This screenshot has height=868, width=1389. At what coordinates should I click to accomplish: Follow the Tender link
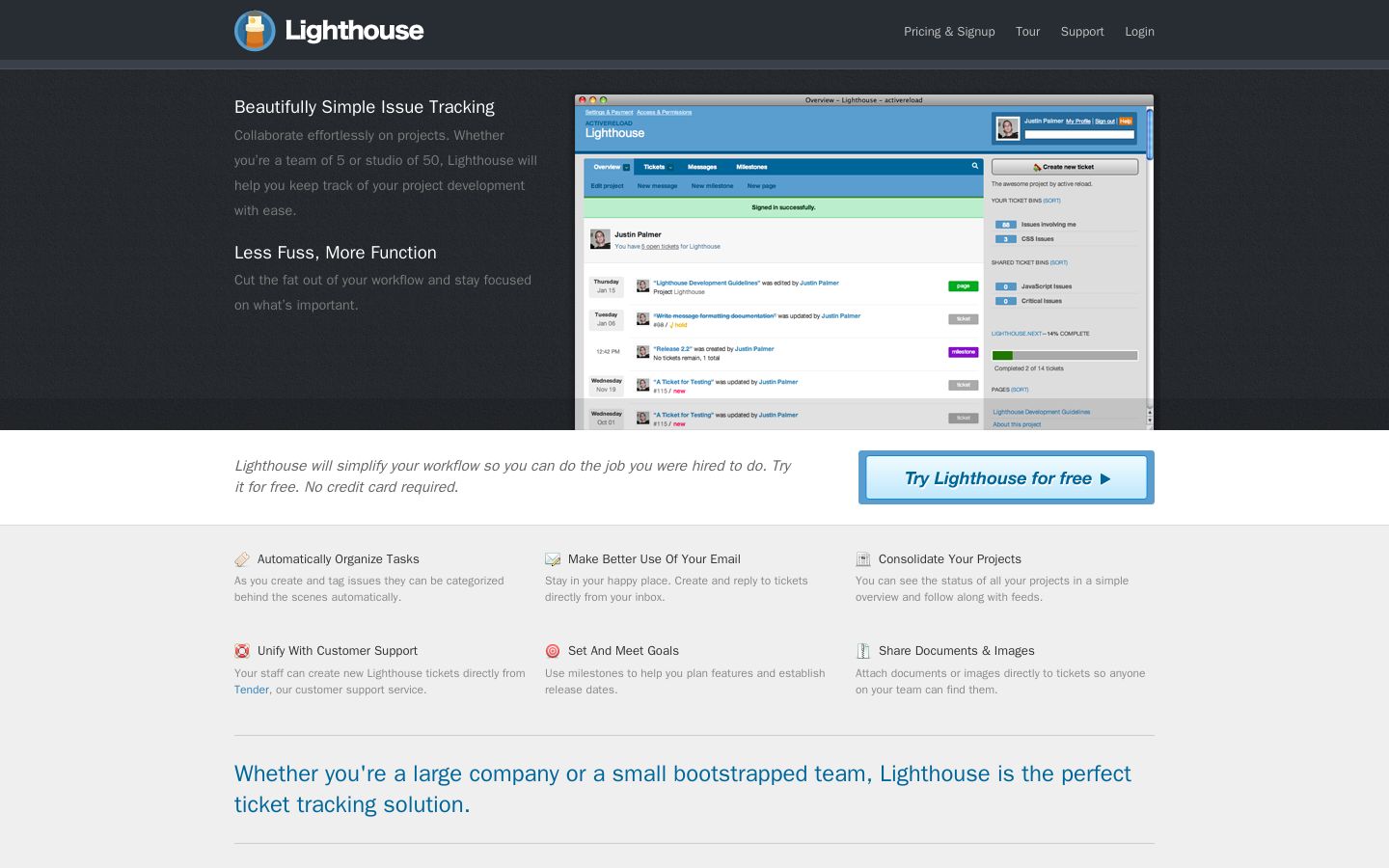coord(252,690)
